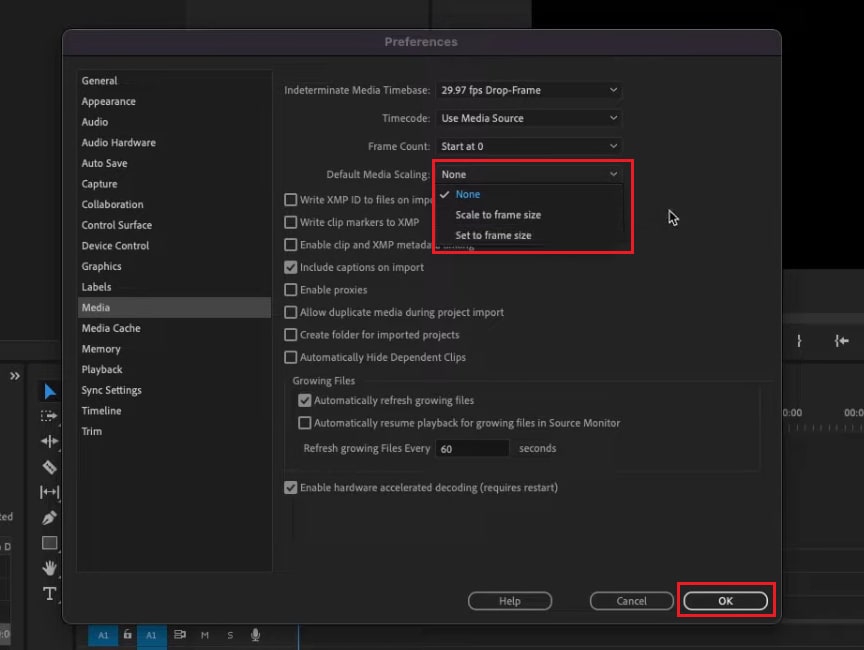The image size is (864, 650).
Task: Uncheck Include captions on import
Action: point(291,267)
